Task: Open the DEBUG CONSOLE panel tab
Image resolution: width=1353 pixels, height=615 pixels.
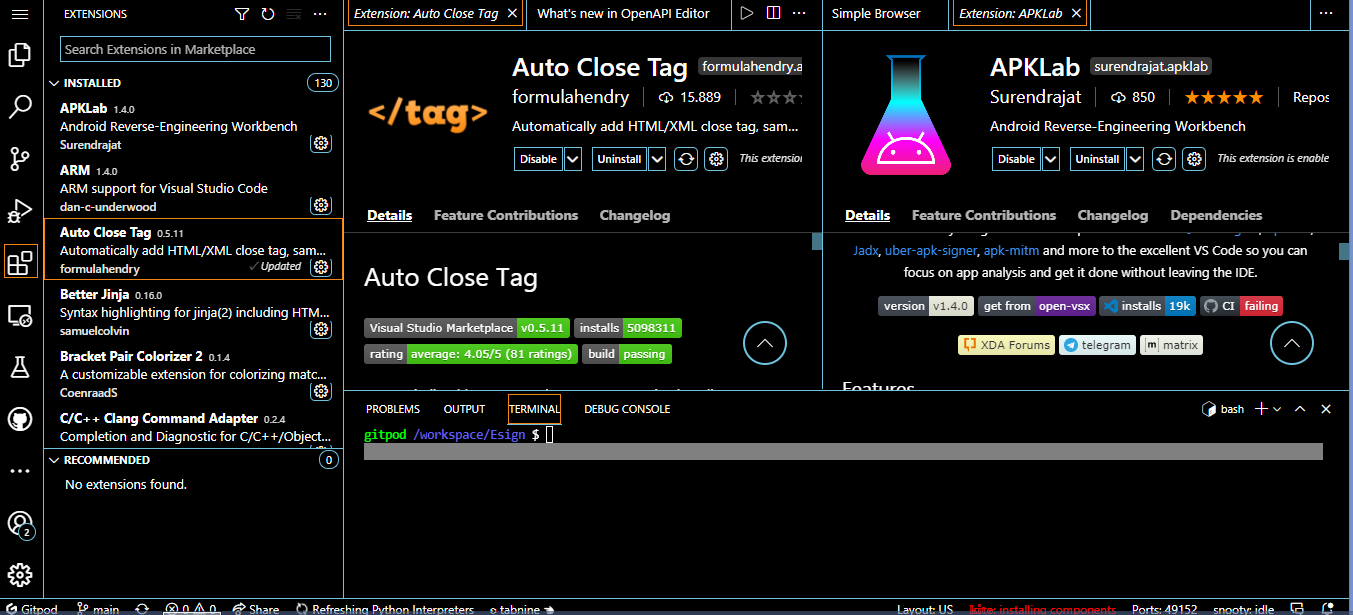Action: (627, 409)
